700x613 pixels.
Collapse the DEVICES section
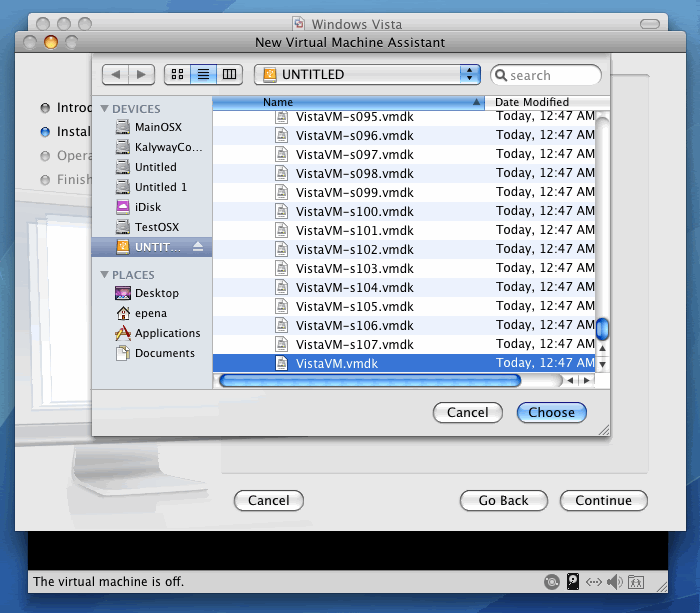coord(104,108)
